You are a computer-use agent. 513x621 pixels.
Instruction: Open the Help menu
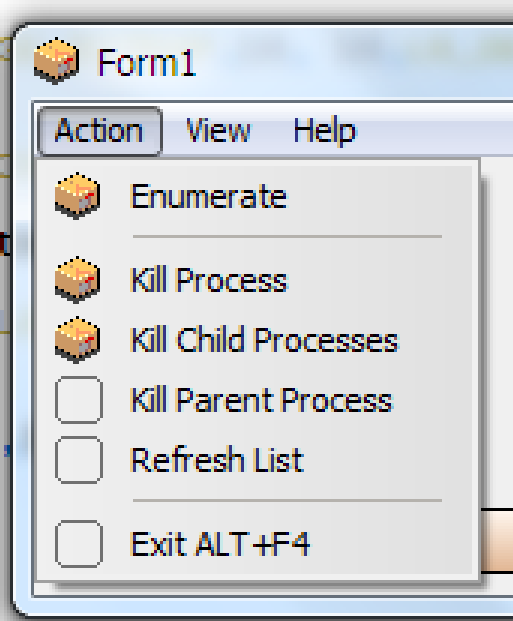coord(324,131)
